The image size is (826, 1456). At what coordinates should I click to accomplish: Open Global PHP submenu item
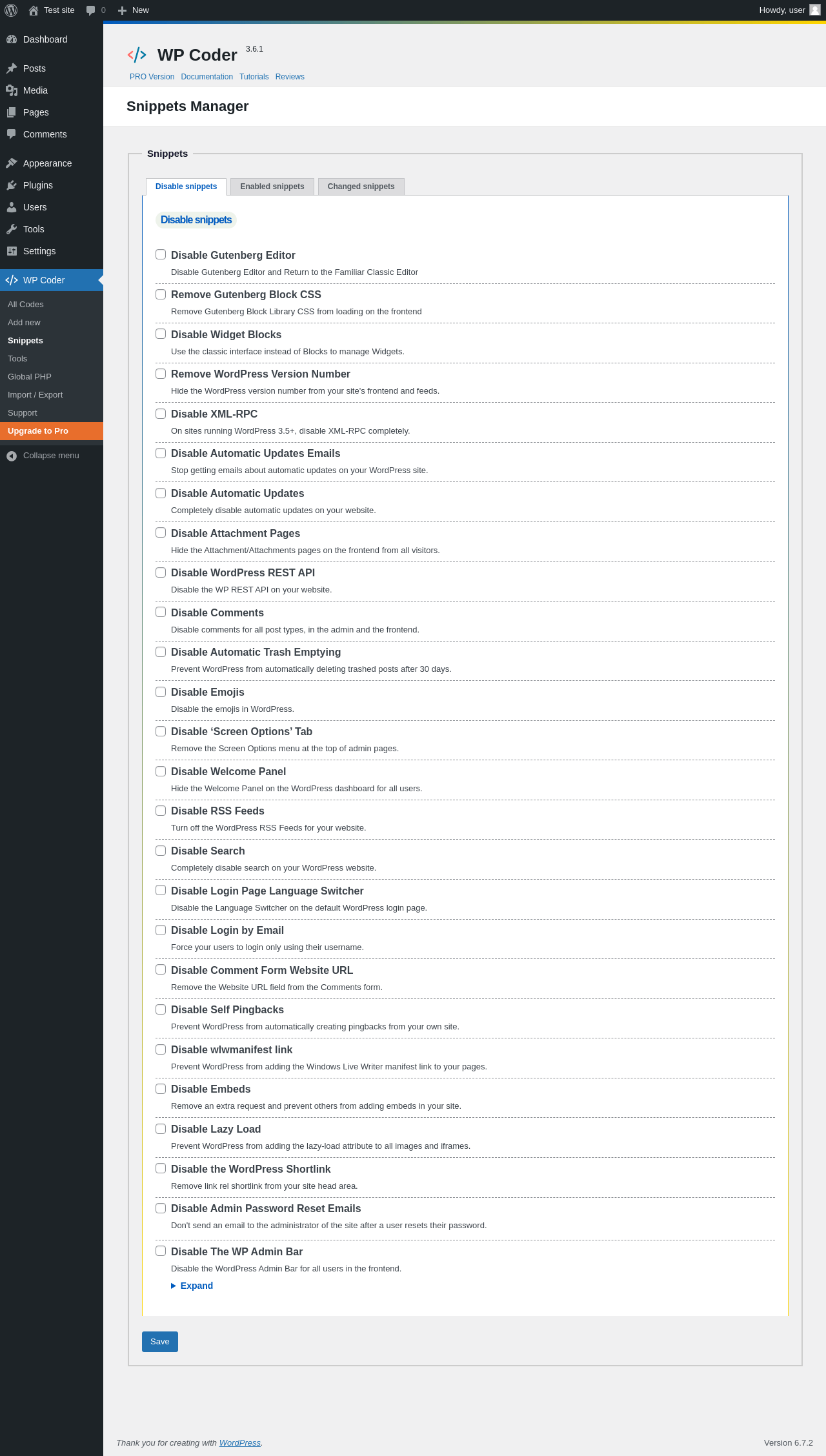30,377
